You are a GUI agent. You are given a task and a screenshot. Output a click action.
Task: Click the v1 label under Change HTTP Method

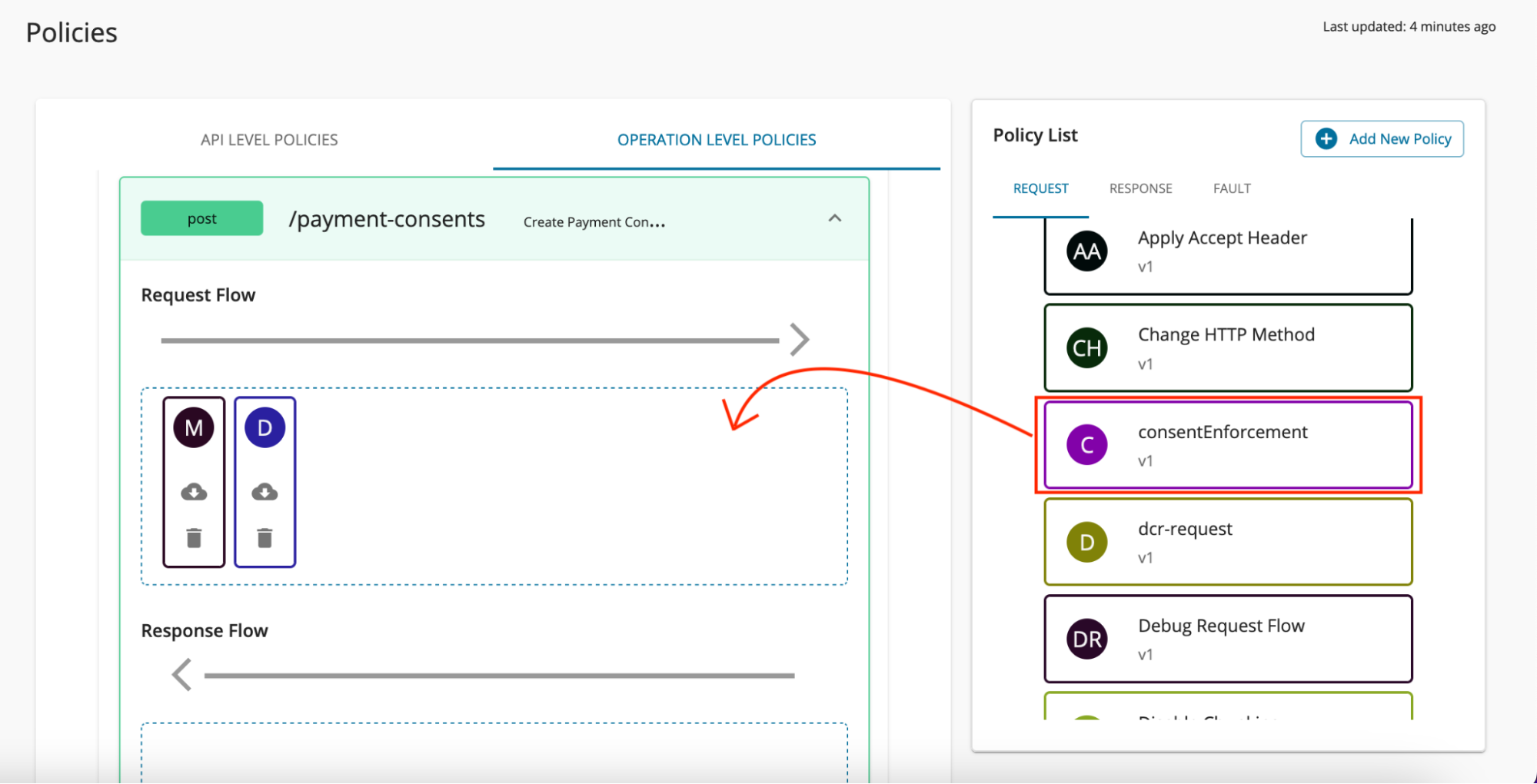pyautogui.click(x=1145, y=364)
